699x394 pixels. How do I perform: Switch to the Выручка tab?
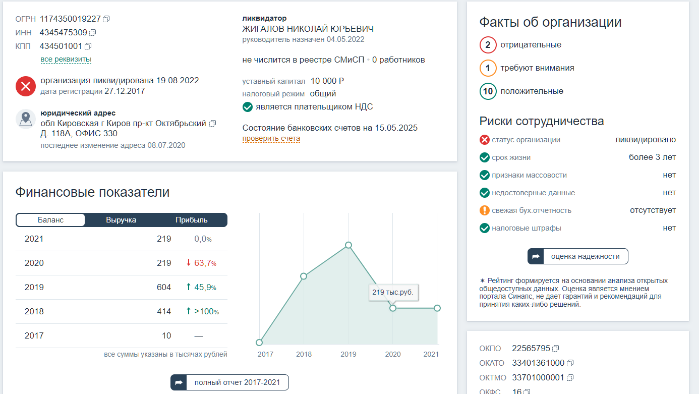click(x=121, y=220)
